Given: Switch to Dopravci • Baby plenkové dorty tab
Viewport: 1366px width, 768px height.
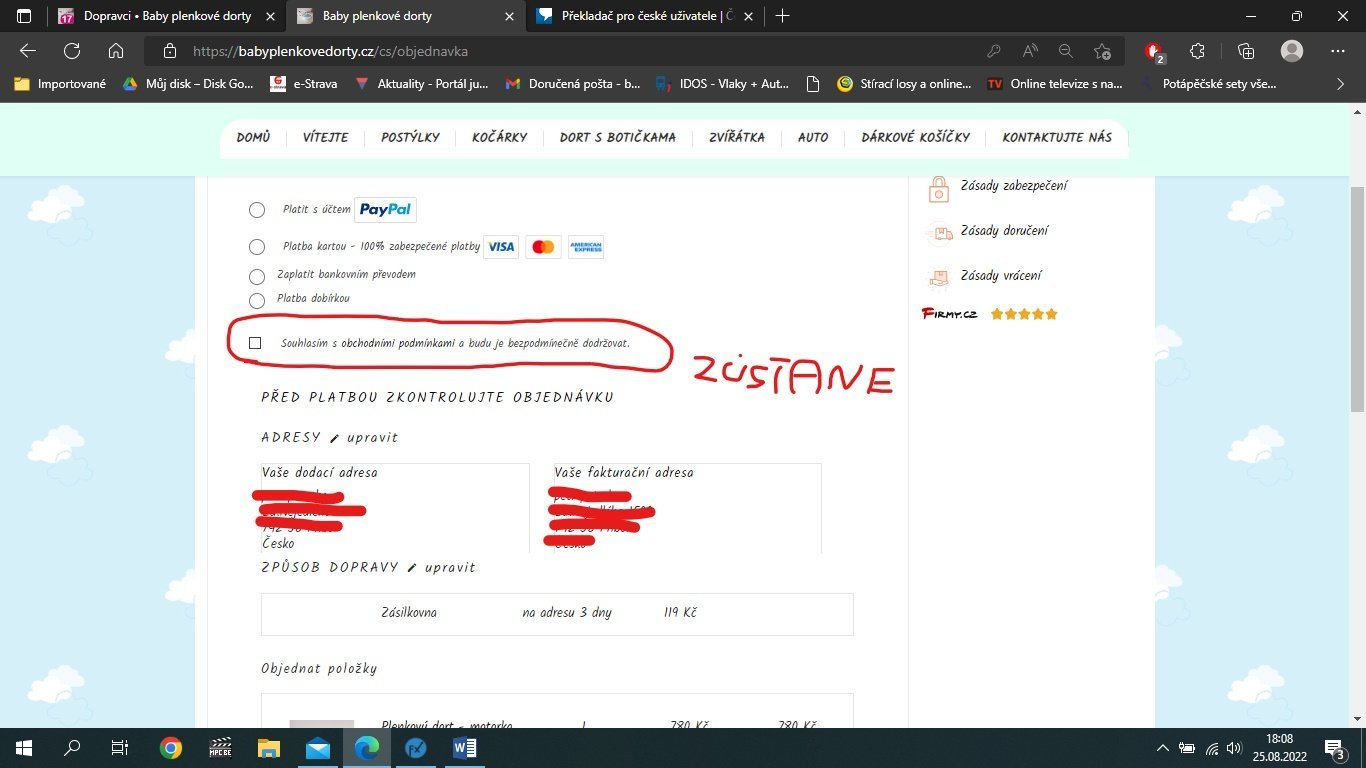Looking at the screenshot, I should [166, 16].
